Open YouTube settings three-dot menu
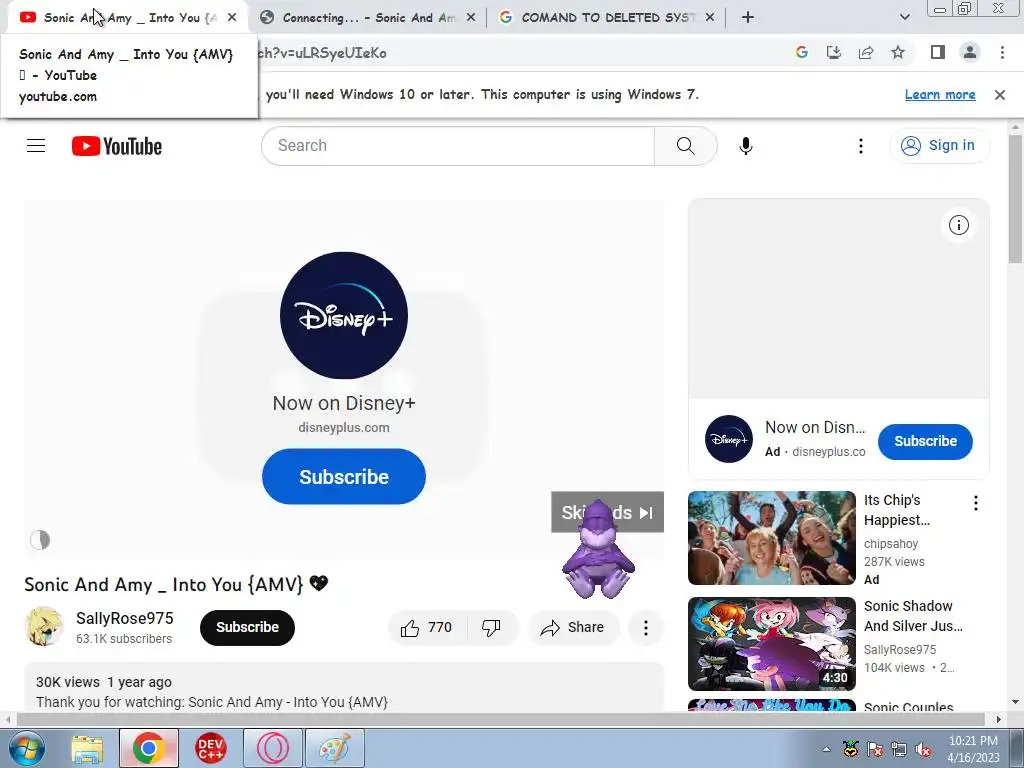 click(x=861, y=146)
